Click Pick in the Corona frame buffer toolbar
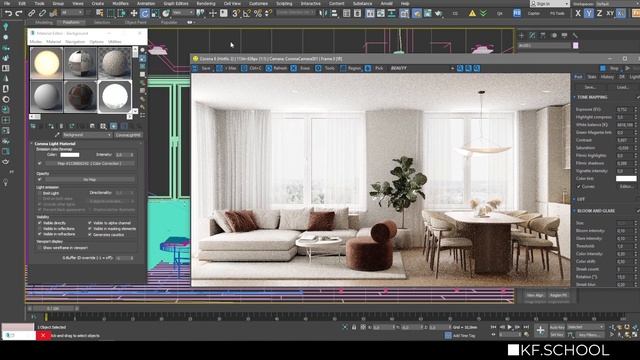This screenshot has height=360, width=640. [374, 68]
